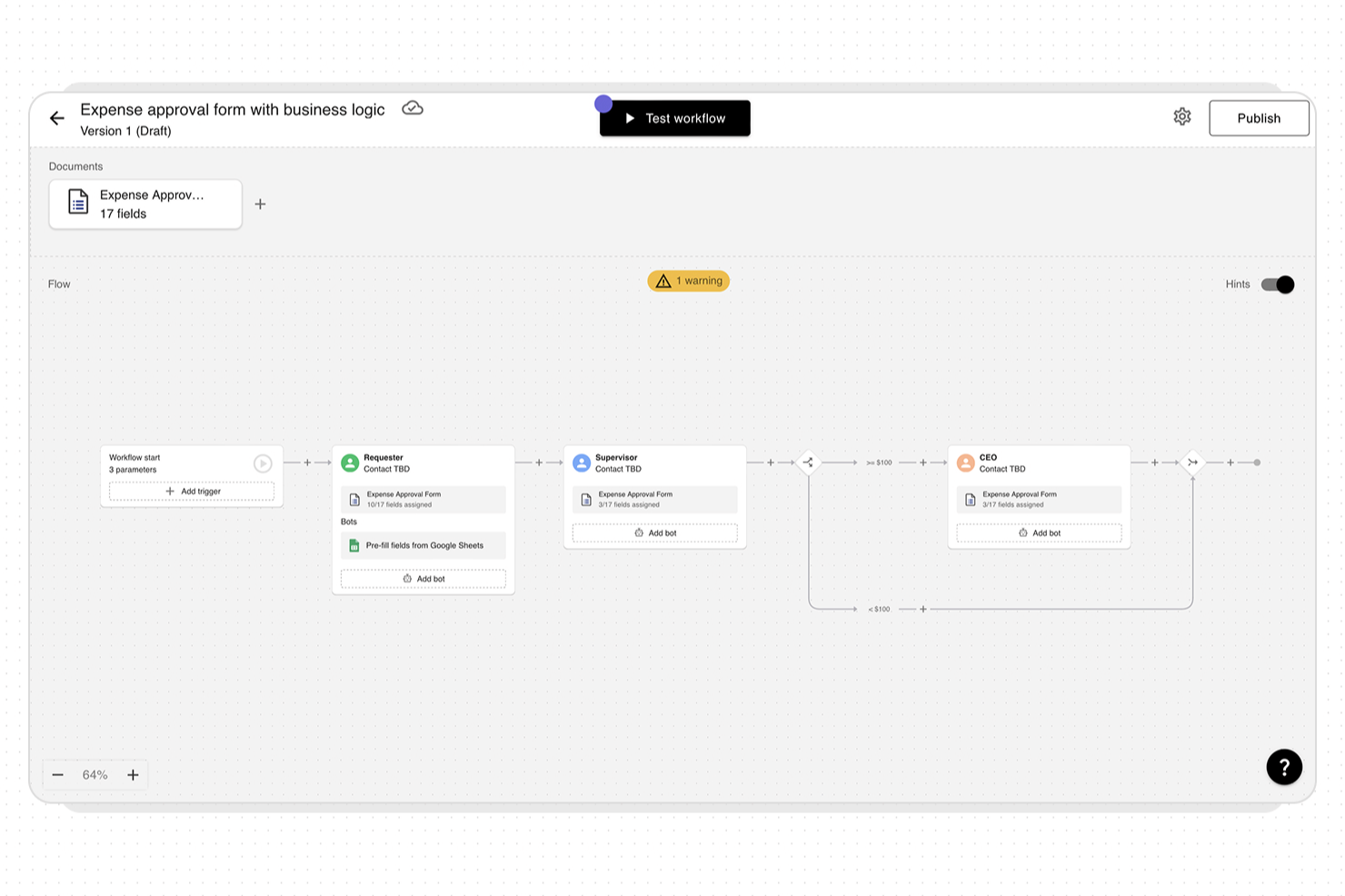Click plus on the >= $100 branch
The height and width of the screenshot is (896, 1345).
923,463
